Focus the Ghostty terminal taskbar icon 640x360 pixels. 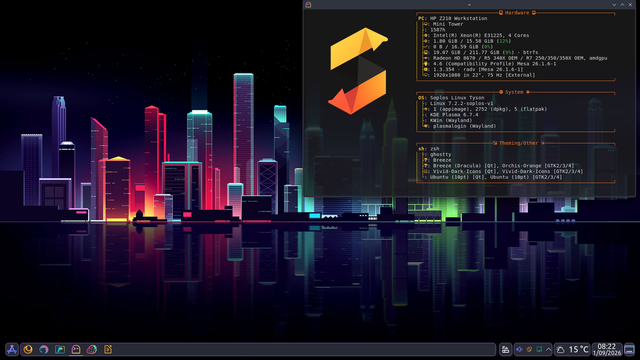coord(76,349)
